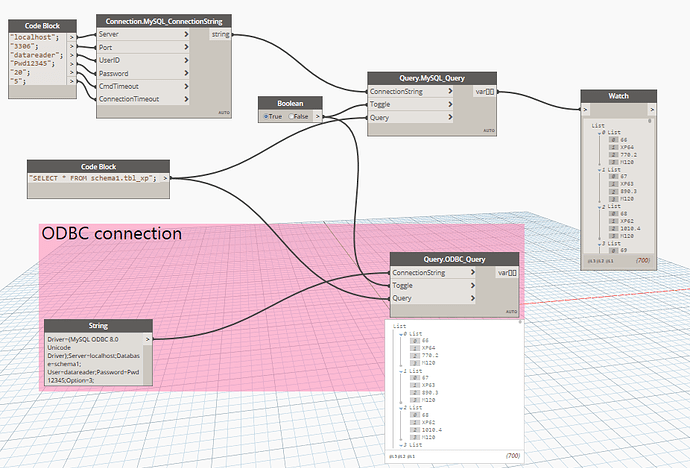Viewport: 690px width, 468px height.
Task: Click the (700) item count in ODBC preview
Action: 513,456
